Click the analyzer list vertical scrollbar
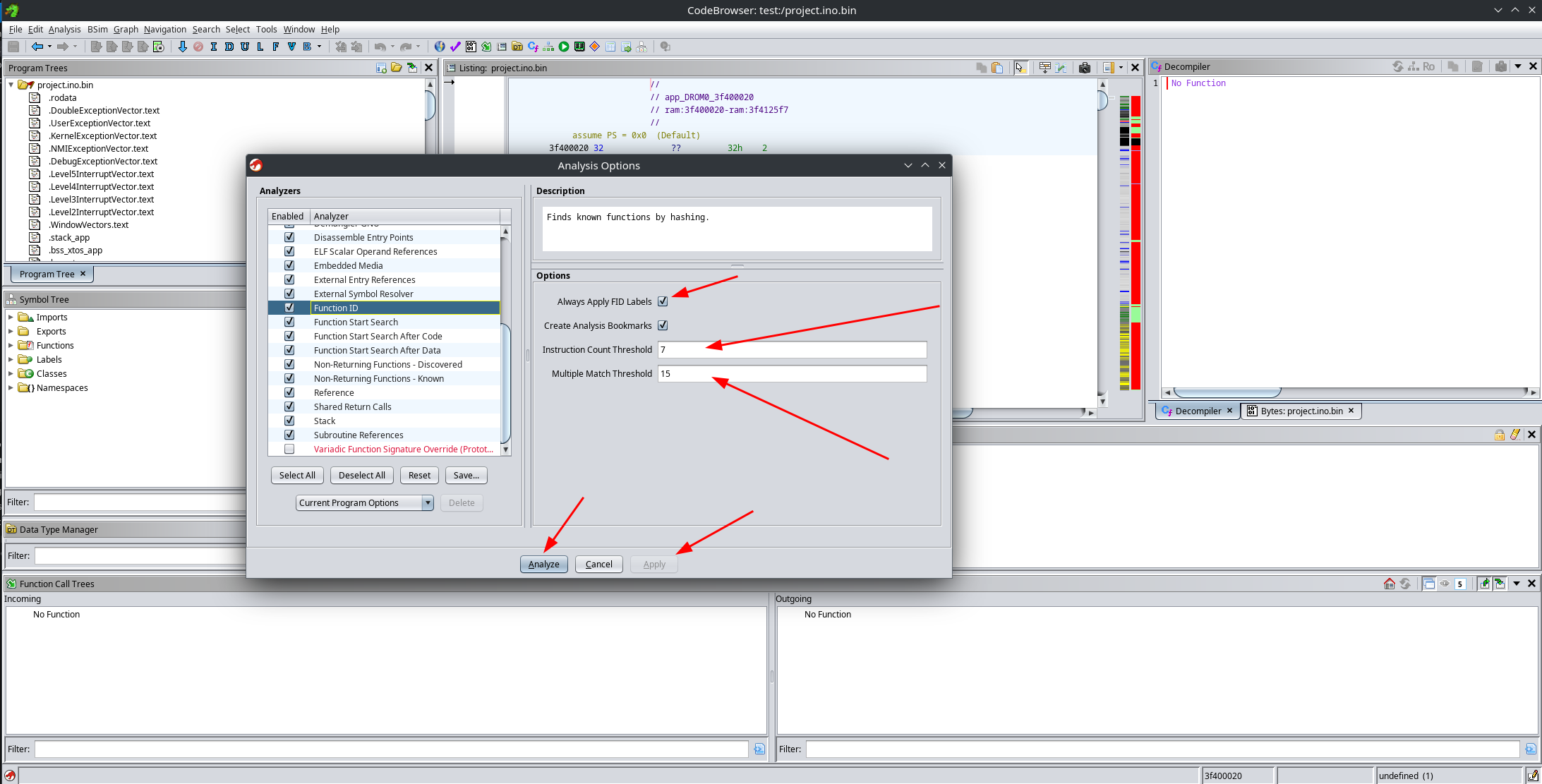Image resolution: width=1542 pixels, height=784 pixels. pos(505,381)
